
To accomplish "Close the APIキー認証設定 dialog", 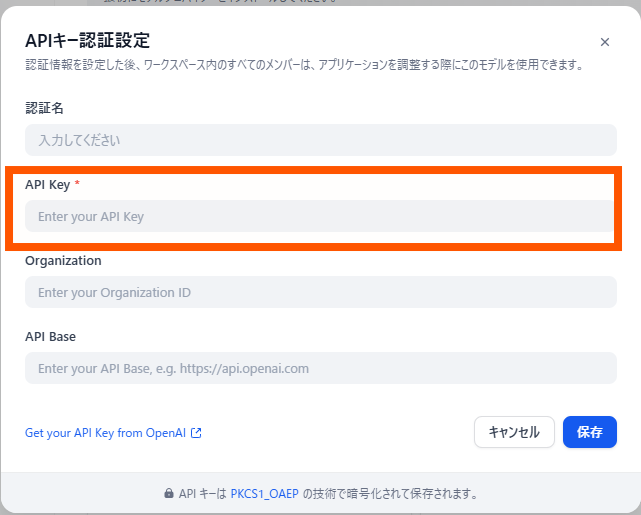I will [604, 42].
